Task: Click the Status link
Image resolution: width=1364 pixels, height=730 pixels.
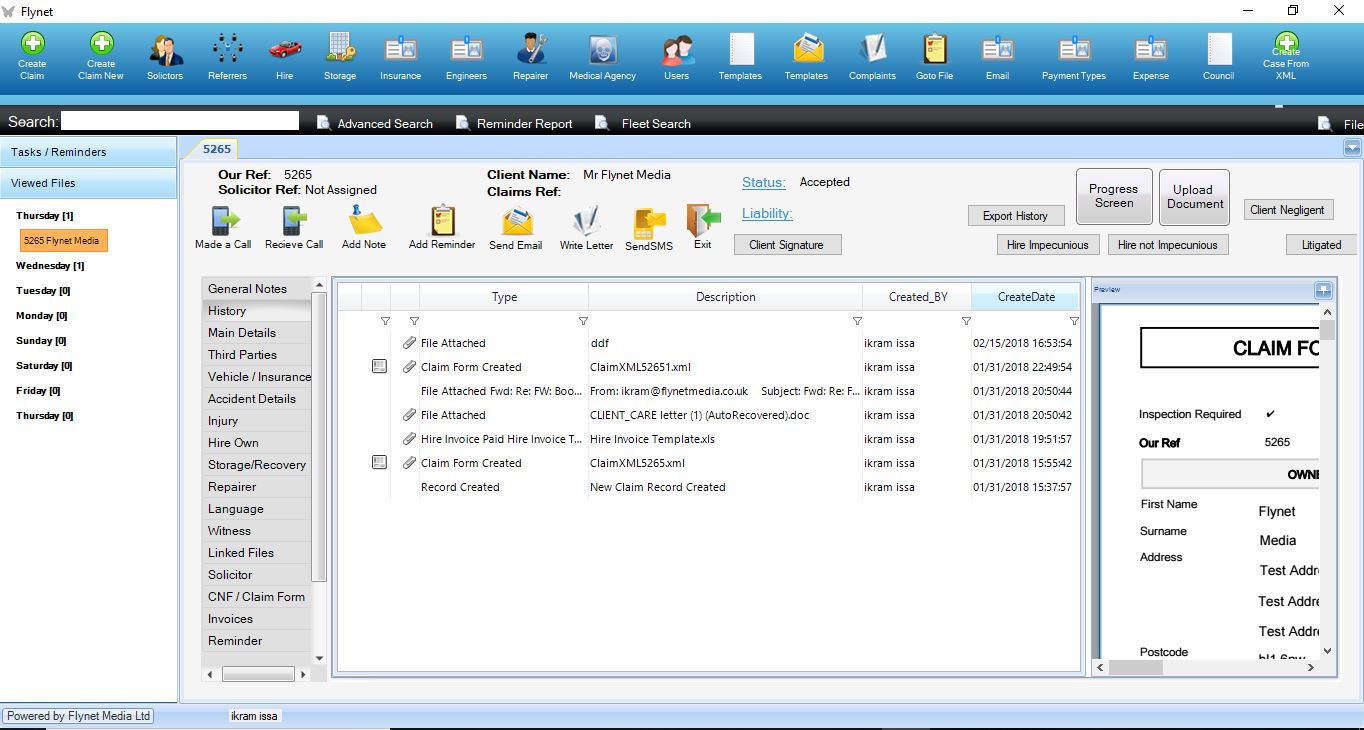Action: click(763, 182)
